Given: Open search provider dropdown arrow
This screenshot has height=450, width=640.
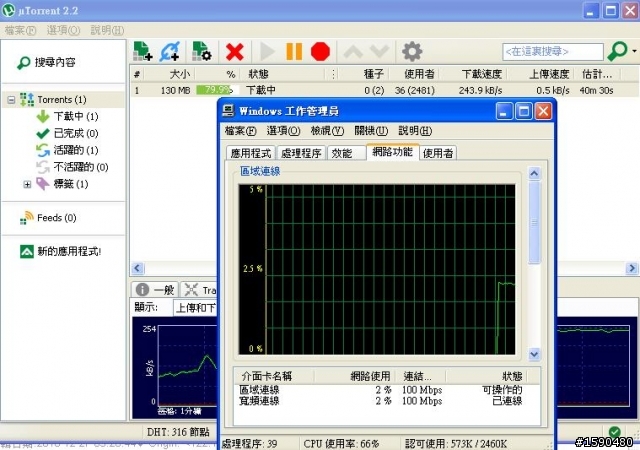Looking at the screenshot, I should (634, 51).
